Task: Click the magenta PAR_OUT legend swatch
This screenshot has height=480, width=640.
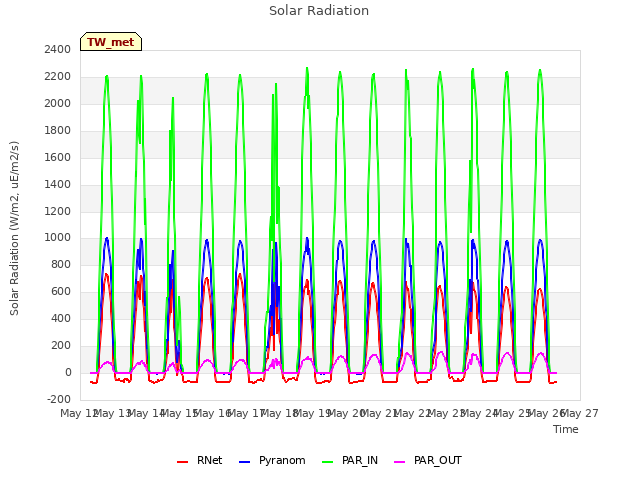Action: [400, 462]
